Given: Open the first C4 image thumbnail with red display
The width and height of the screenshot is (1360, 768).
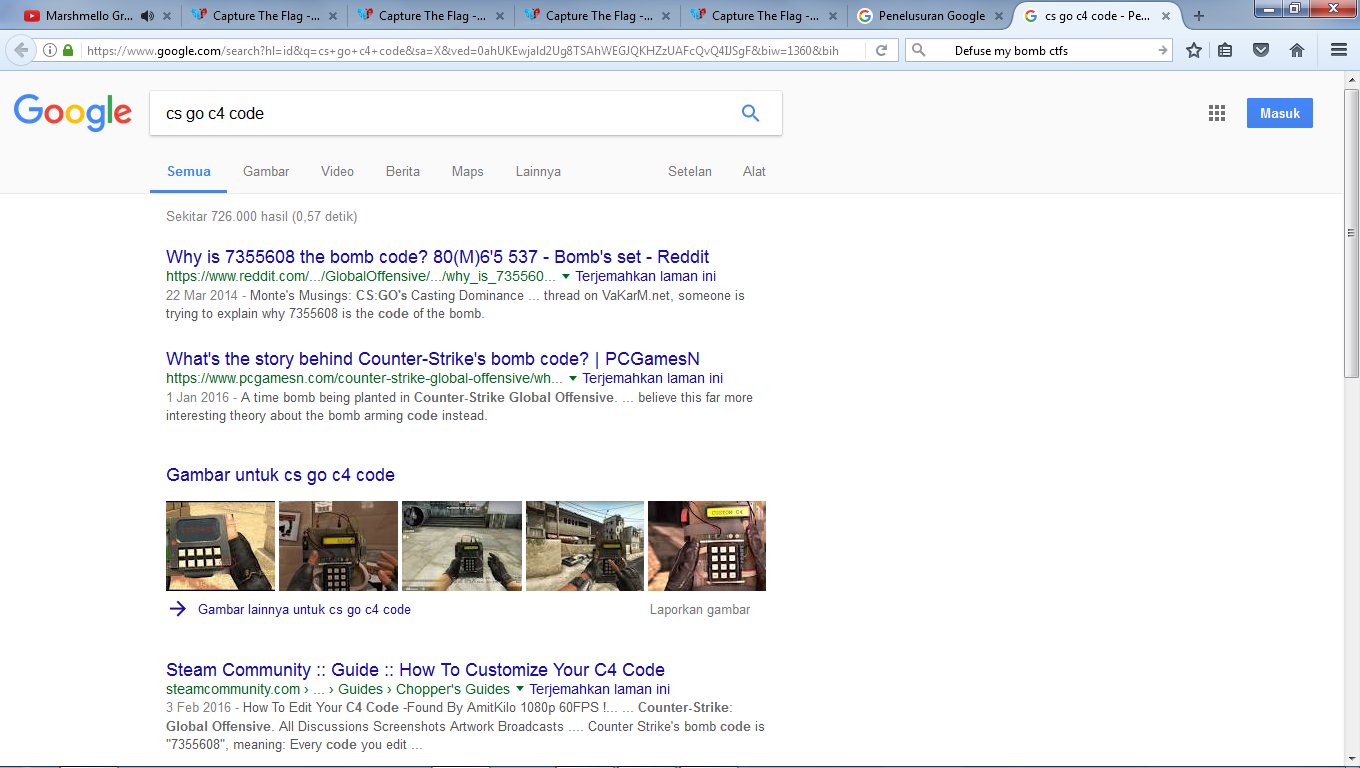Looking at the screenshot, I should point(220,546).
